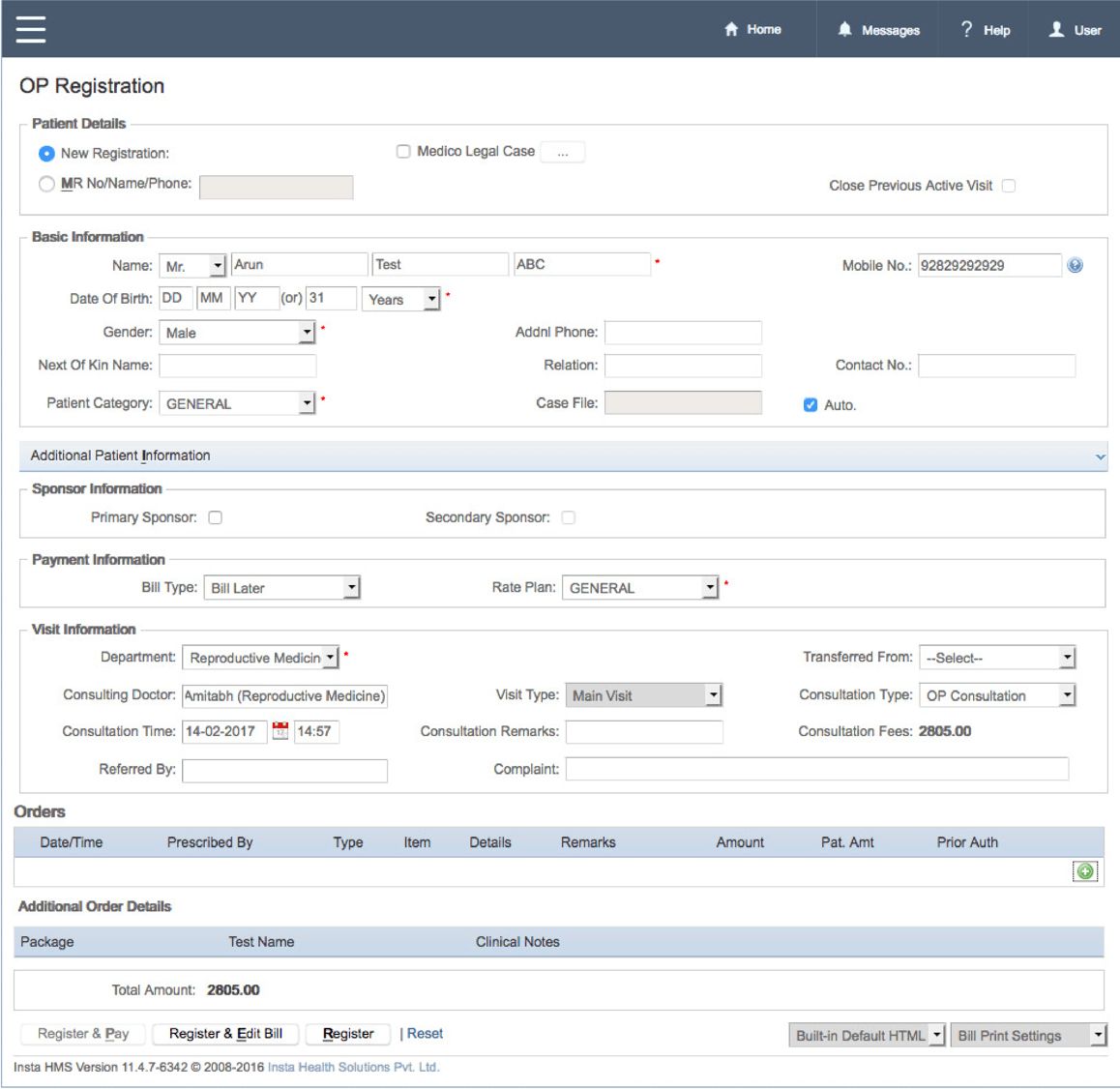Open the consultation date calendar picker

pos(280,731)
